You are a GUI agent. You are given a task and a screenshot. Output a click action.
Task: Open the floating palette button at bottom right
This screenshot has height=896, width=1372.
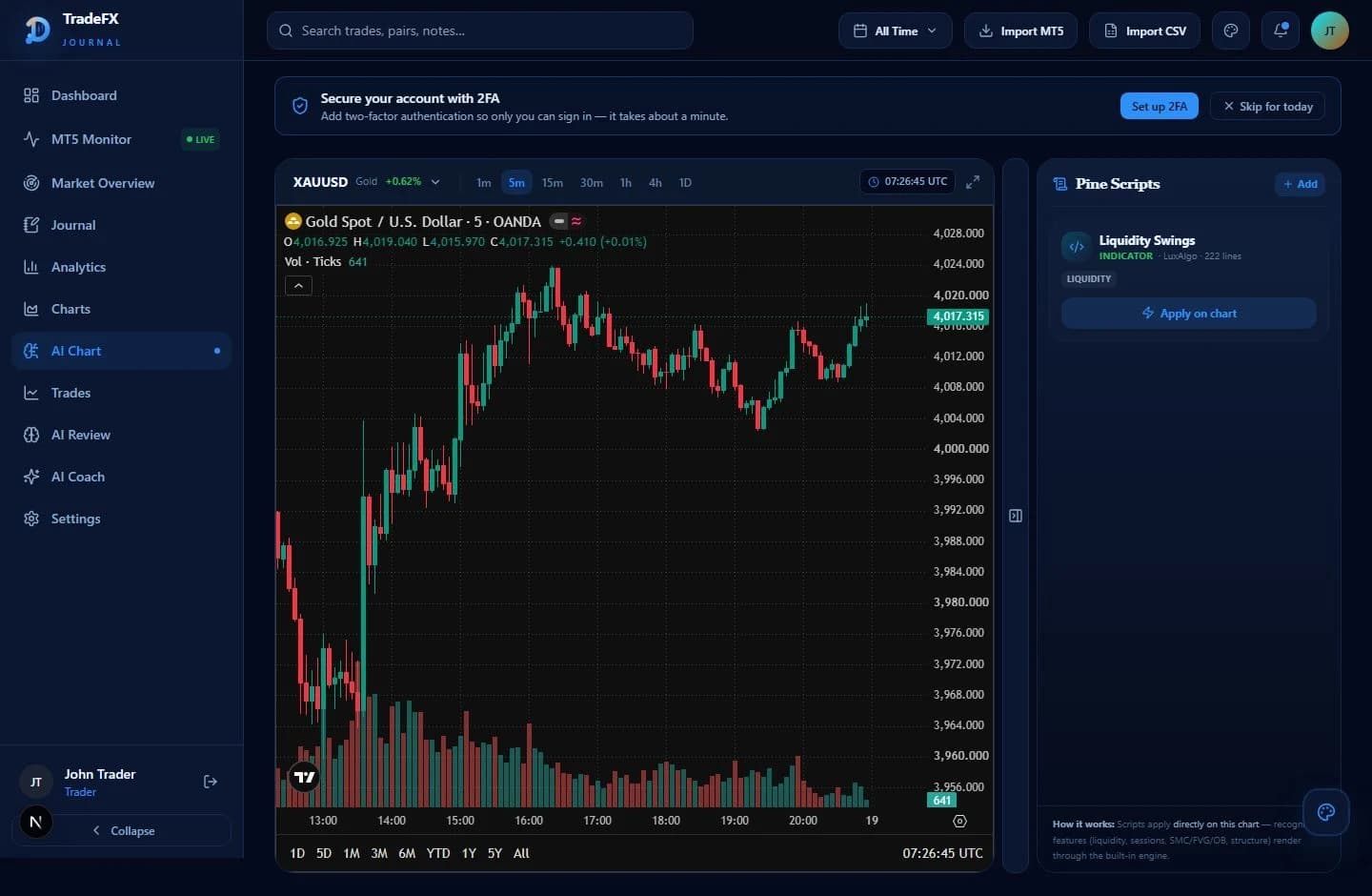[1326, 812]
